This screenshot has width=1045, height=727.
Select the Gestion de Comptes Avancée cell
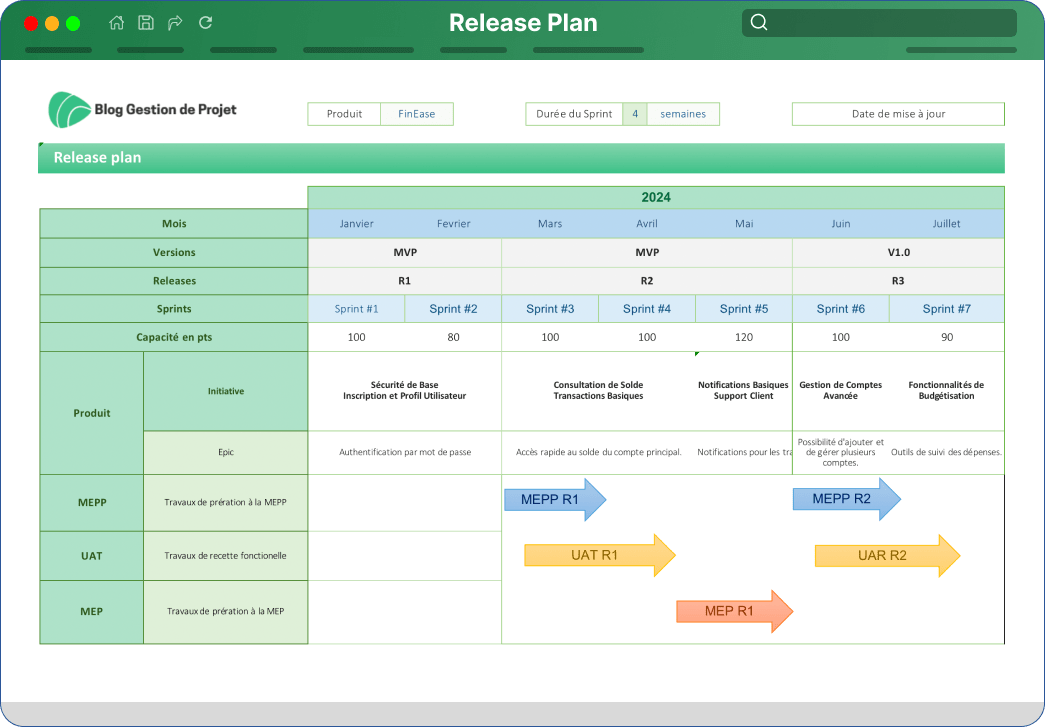point(840,391)
